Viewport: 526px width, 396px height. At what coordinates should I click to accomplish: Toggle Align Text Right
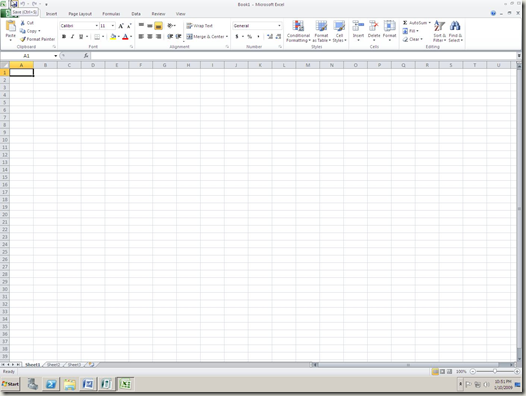(158, 37)
